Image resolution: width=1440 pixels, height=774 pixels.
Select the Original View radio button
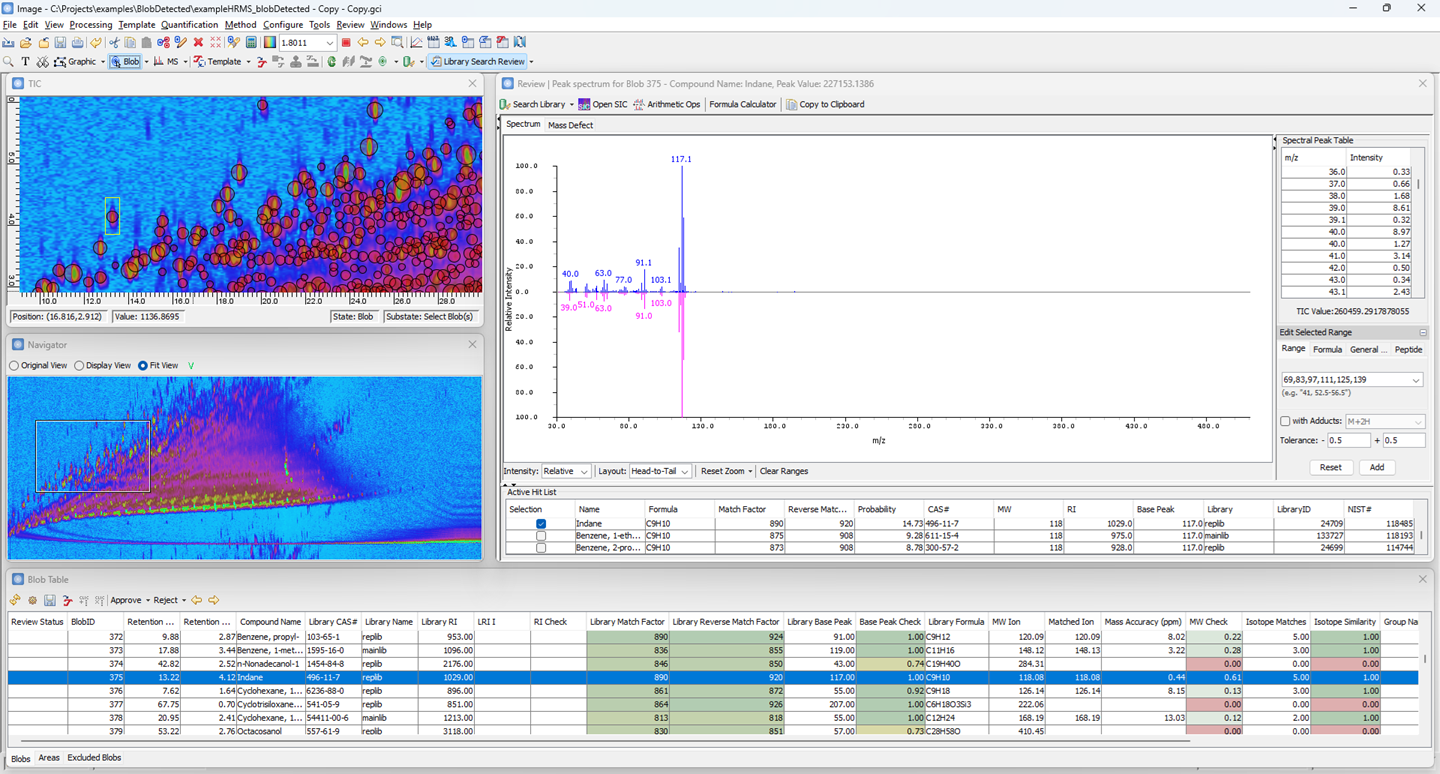pos(14,366)
